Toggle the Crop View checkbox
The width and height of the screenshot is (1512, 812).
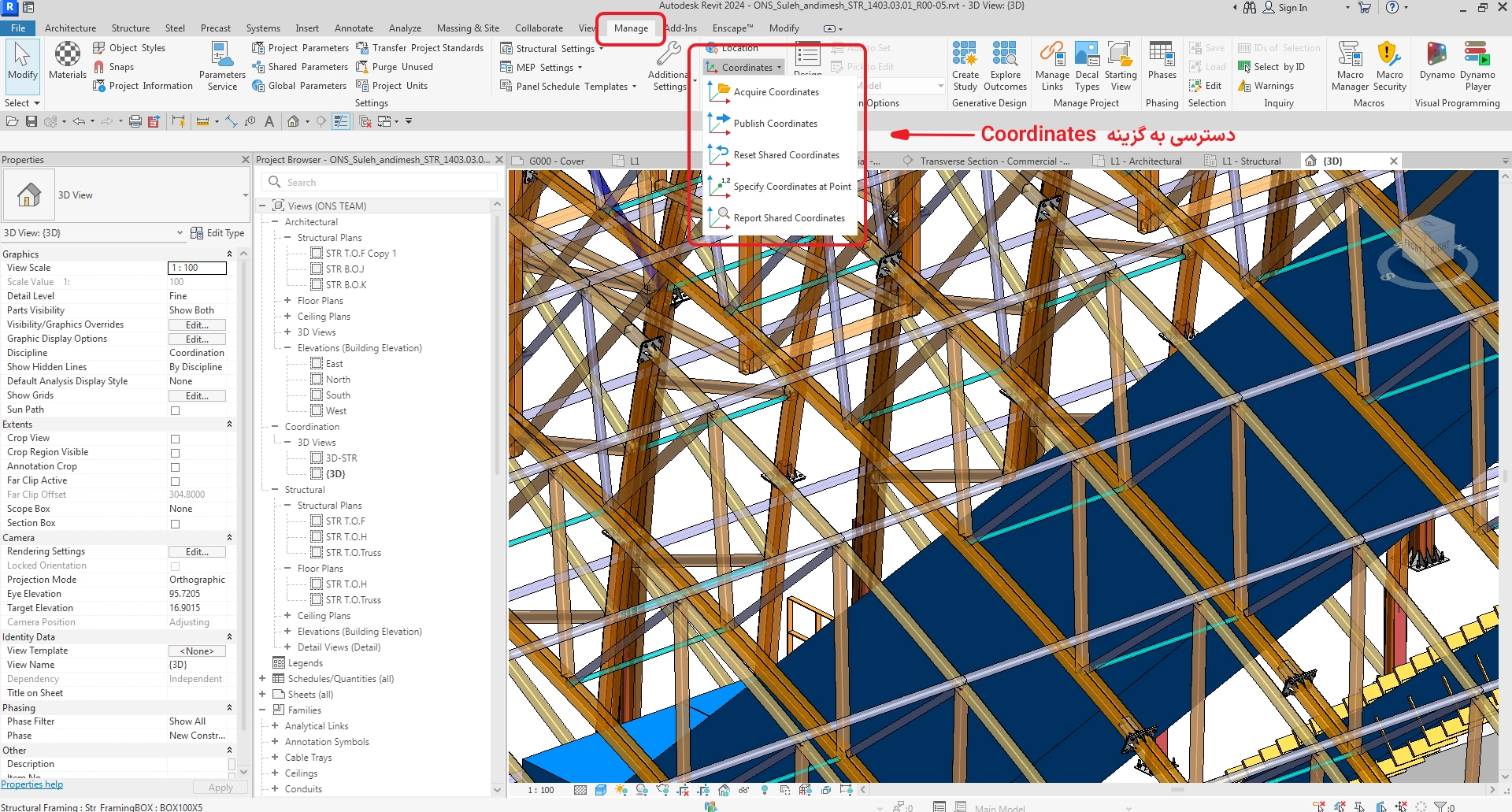(176, 439)
